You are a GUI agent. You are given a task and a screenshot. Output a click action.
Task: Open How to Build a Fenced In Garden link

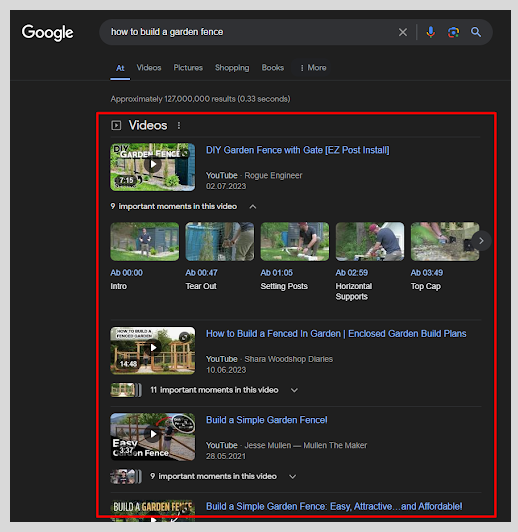click(x=336, y=334)
